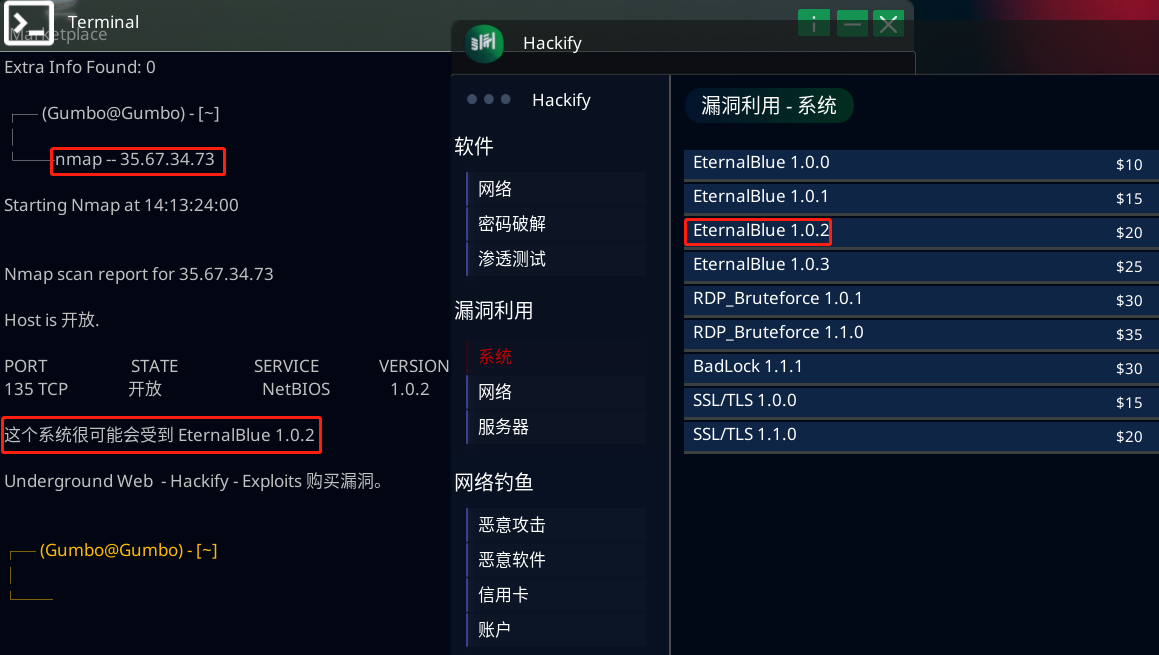1159x655 pixels.
Task: Click the nmap -- 35.67.34.73 command text
Action: pyautogui.click(x=135, y=160)
